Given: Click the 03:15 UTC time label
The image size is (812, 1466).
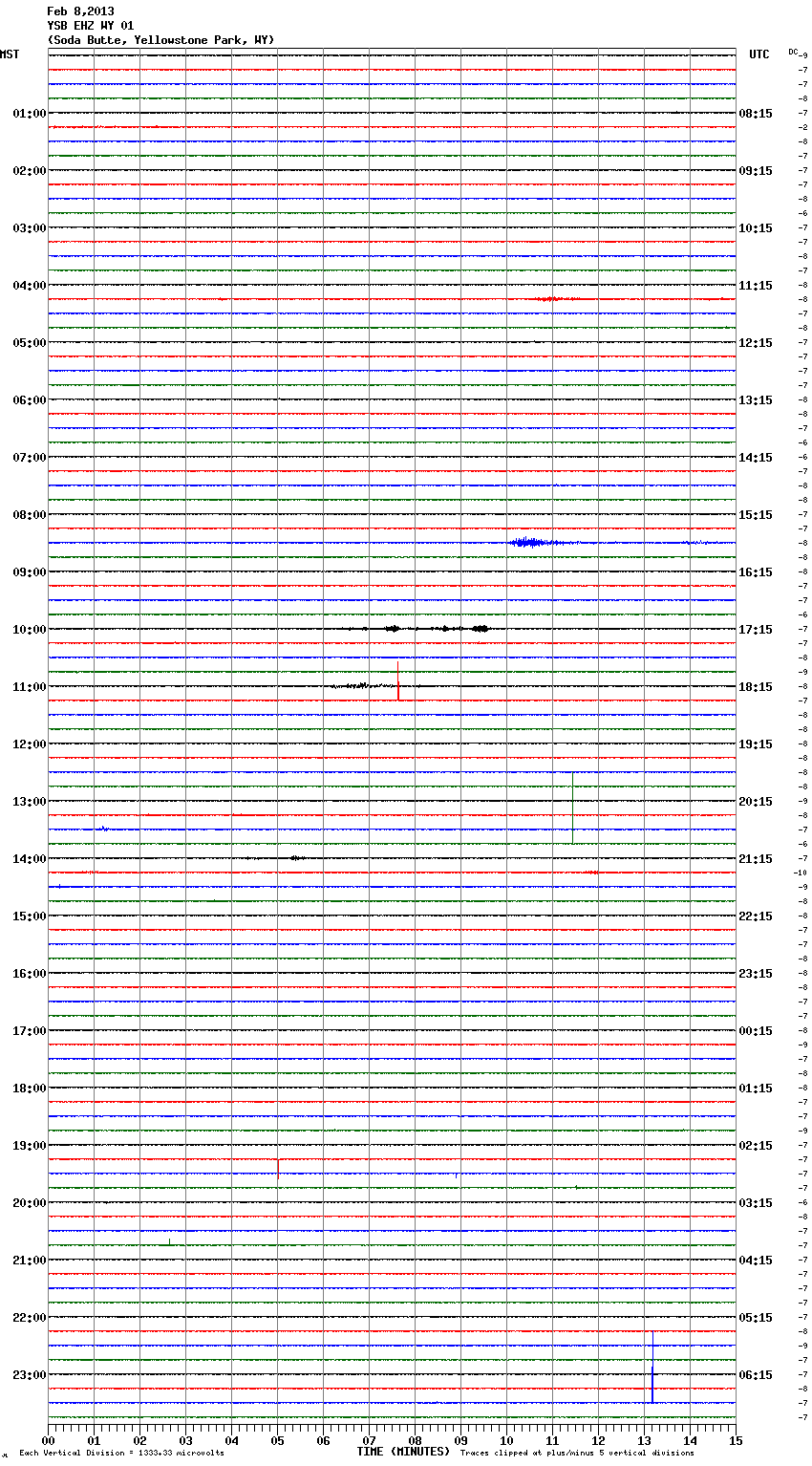Looking at the screenshot, I should (x=756, y=1203).
